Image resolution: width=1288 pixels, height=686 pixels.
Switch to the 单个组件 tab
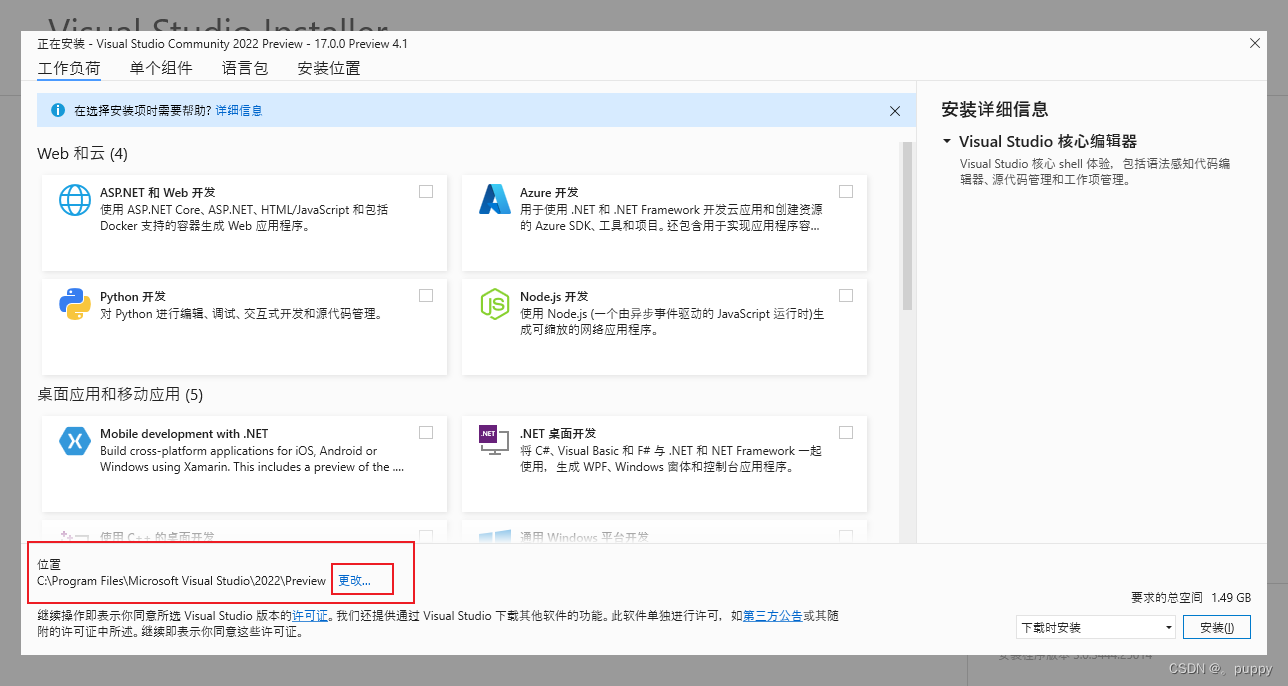(161, 67)
